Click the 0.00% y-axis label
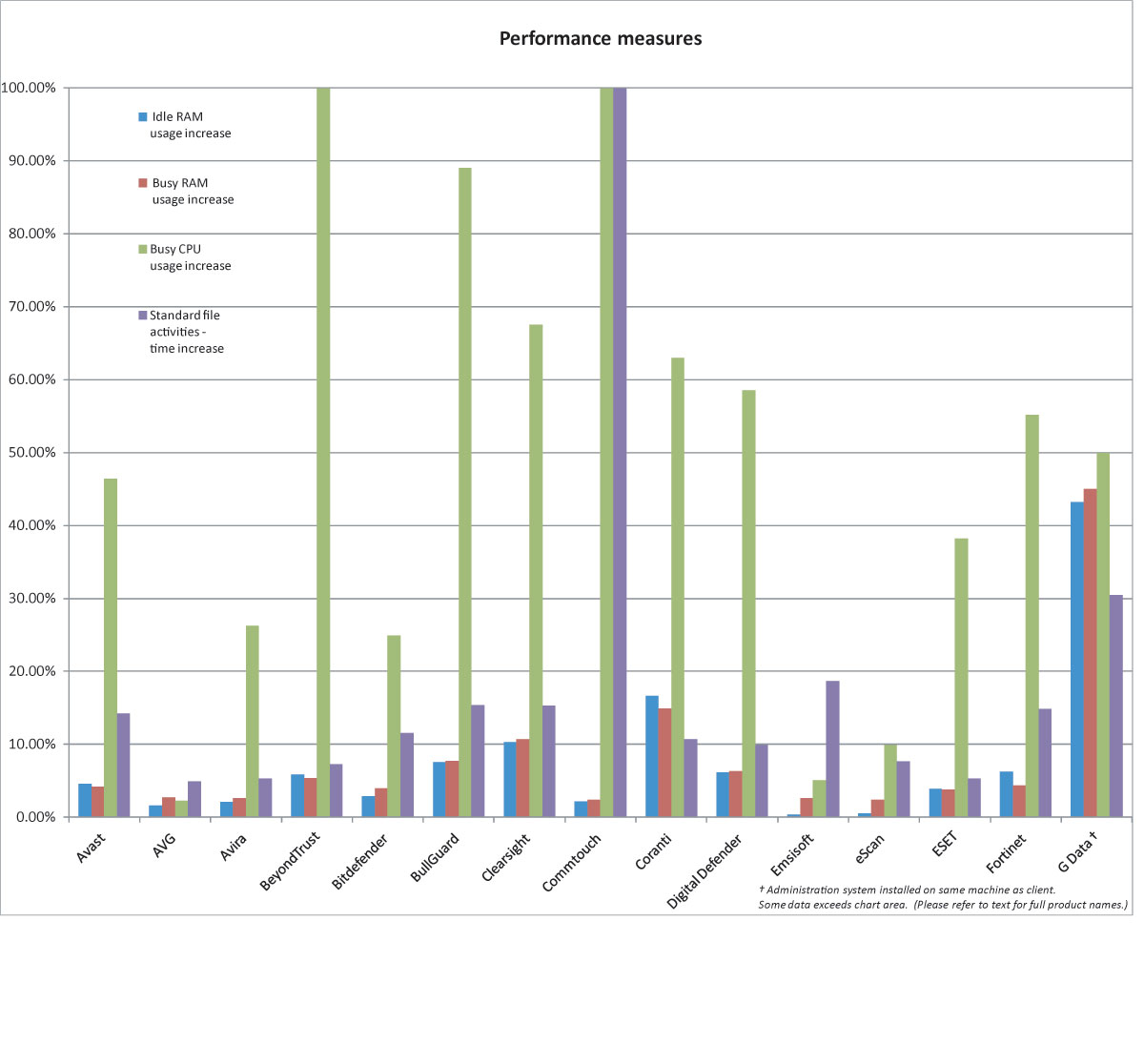The image size is (1144, 1064). 35,817
